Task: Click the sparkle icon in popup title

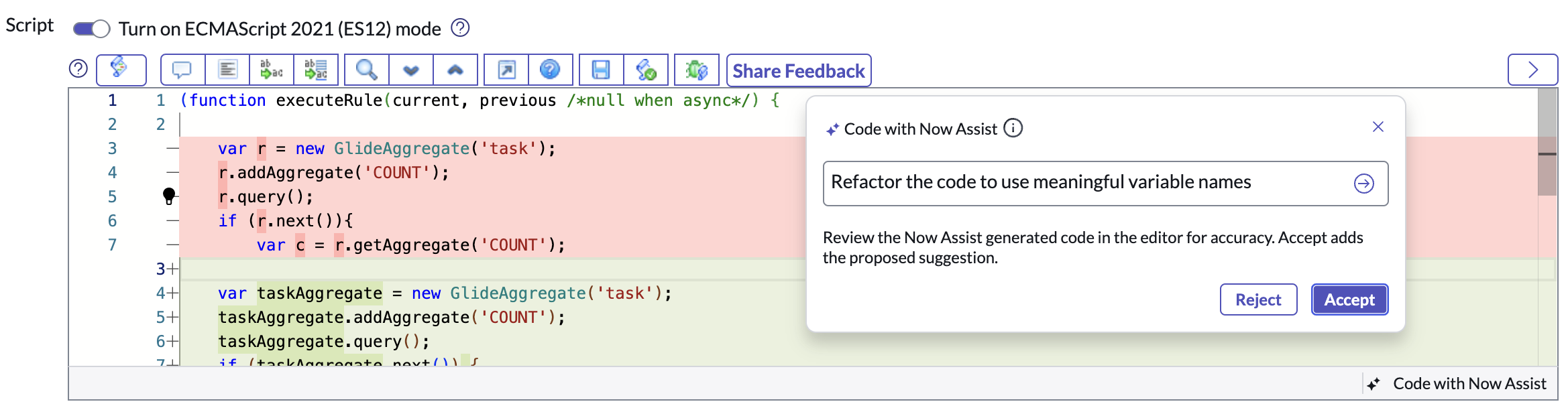Action: [x=832, y=129]
